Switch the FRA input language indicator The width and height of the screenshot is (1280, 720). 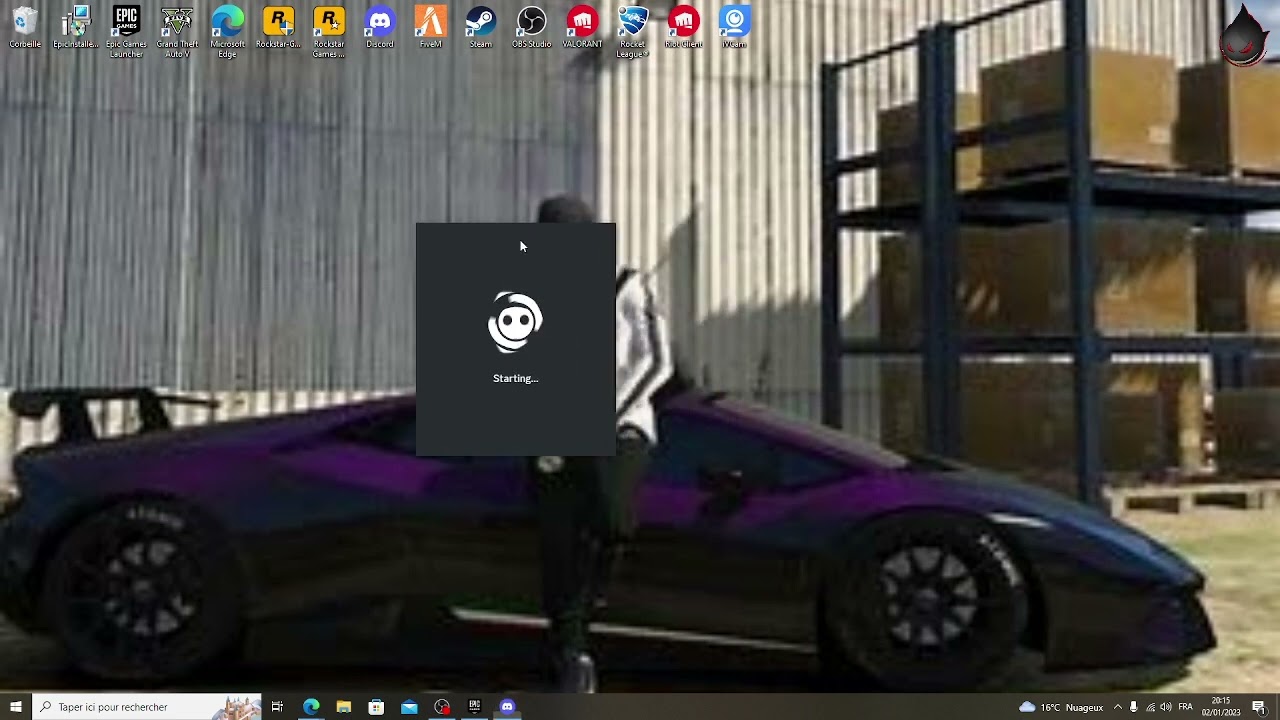(x=1186, y=707)
